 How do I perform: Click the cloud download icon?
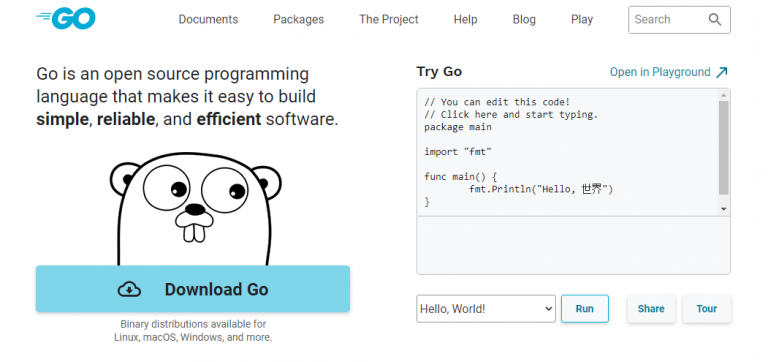[129, 289]
